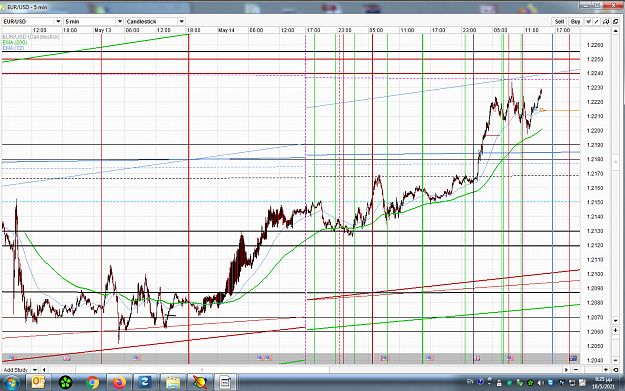625x391 pixels.
Task: Open the Snipping Tool window in taskbar
Action: [x=226, y=383]
